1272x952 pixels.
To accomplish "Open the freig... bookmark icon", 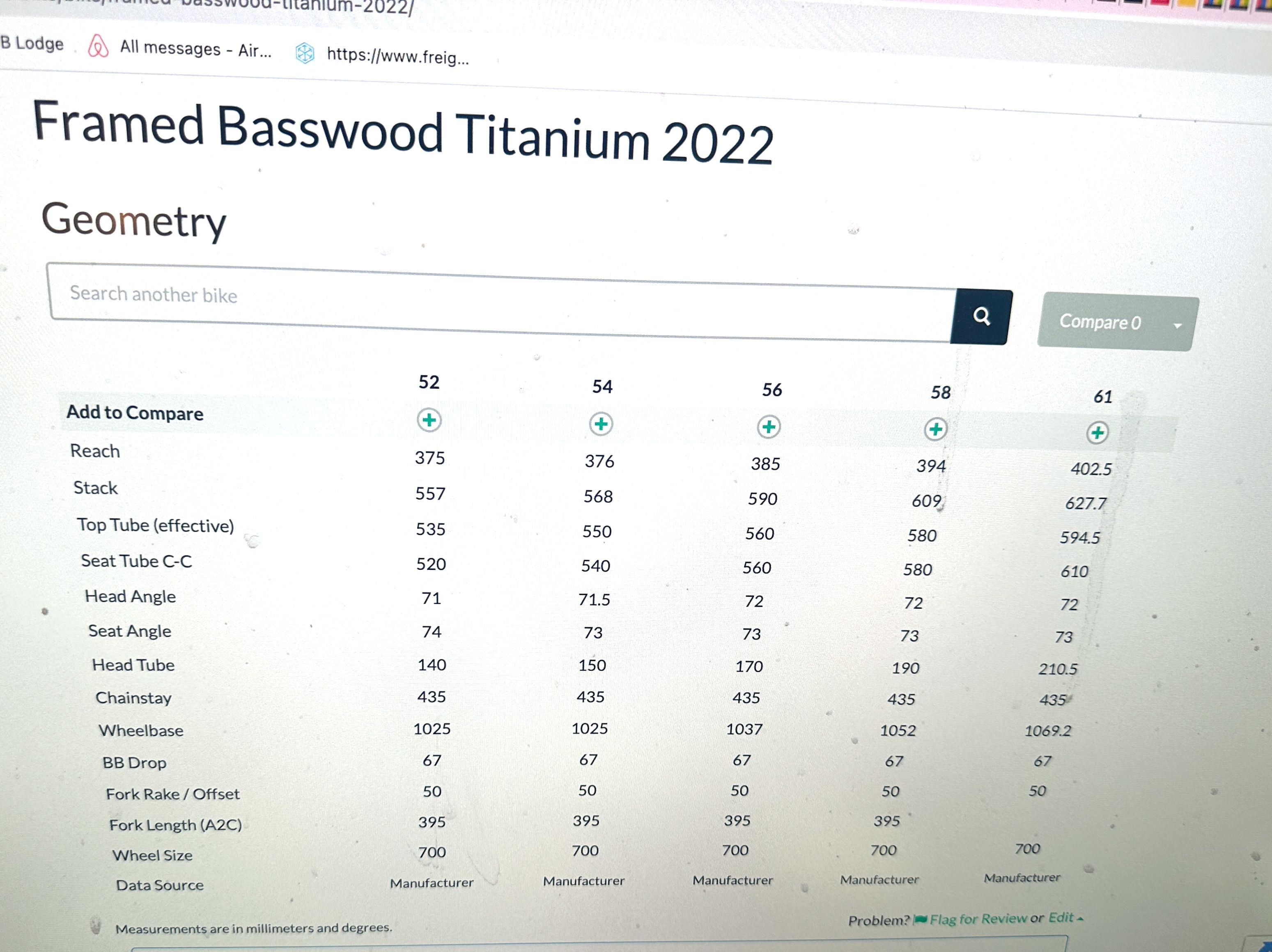I will [x=304, y=53].
